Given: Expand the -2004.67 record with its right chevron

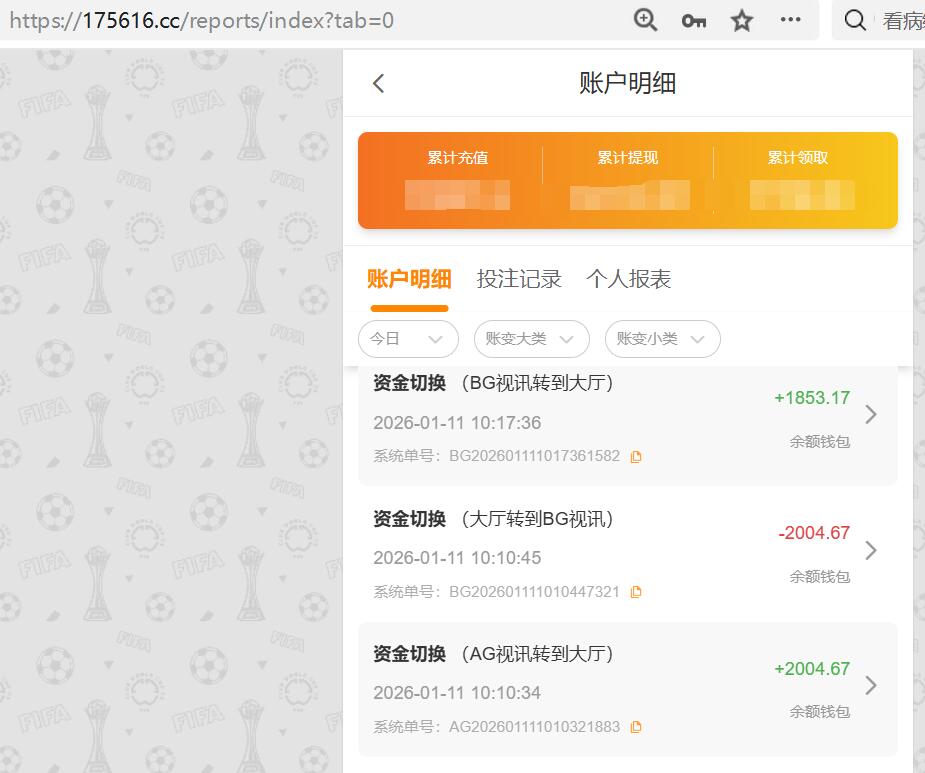Looking at the screenshot, I should [871, 549].
